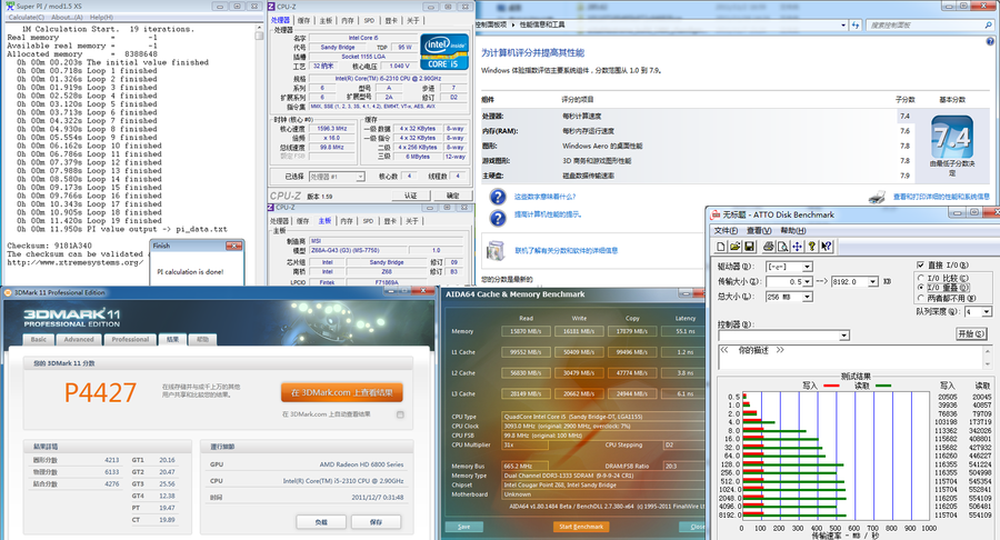
Task: Click the ATTO Disk Benchmark title bar icon
Action: [x=716, y=215]
